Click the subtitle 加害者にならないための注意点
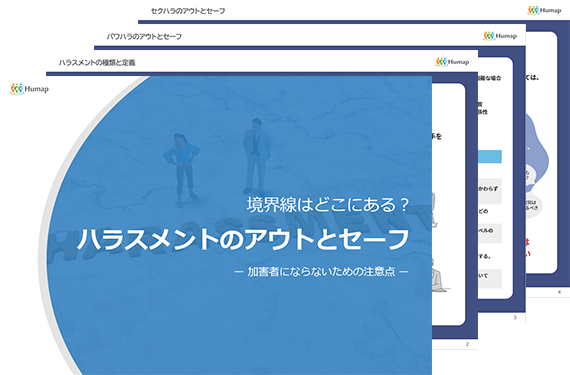 click(x=321, y=271)
